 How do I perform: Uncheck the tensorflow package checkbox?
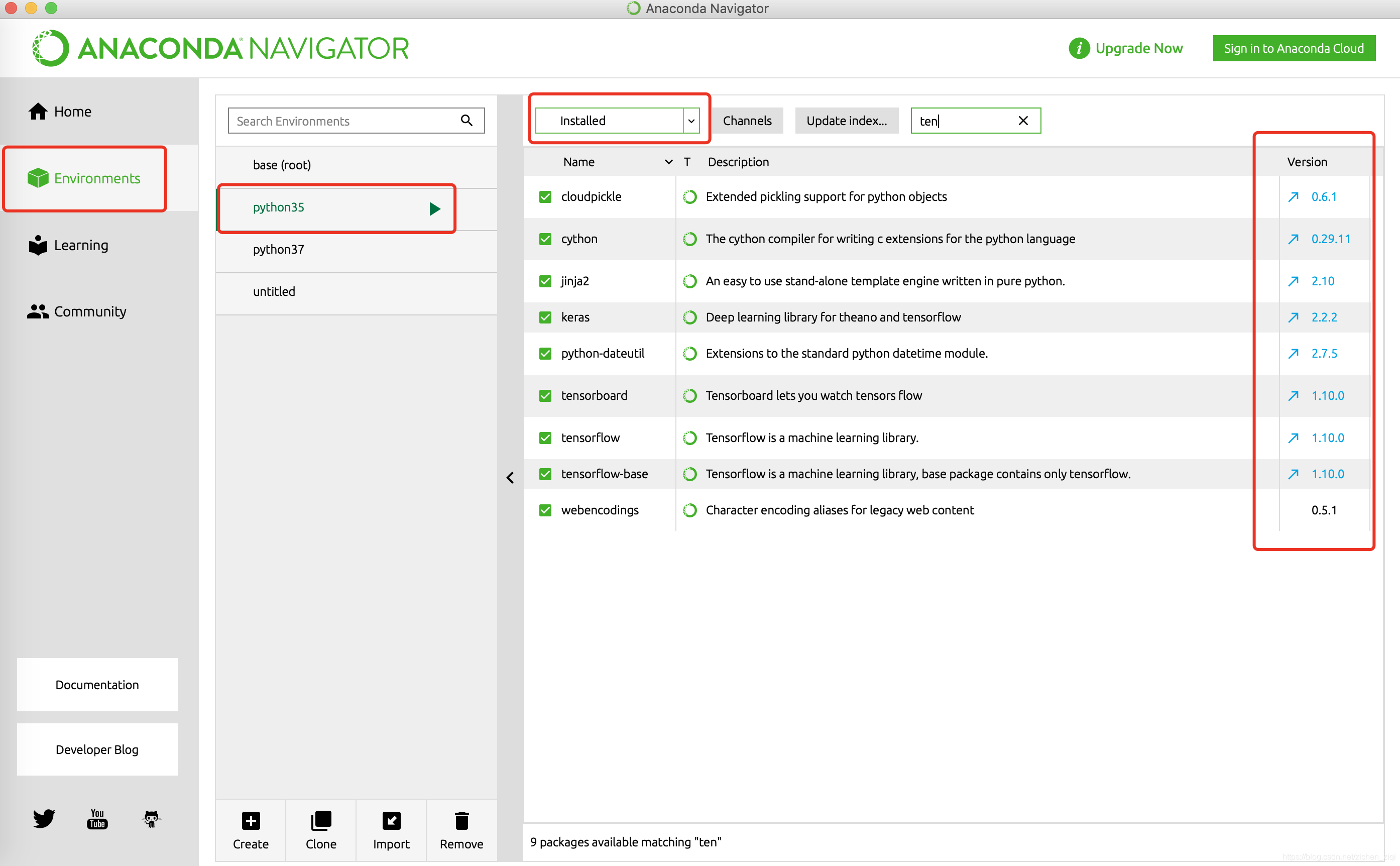point(545,438)
